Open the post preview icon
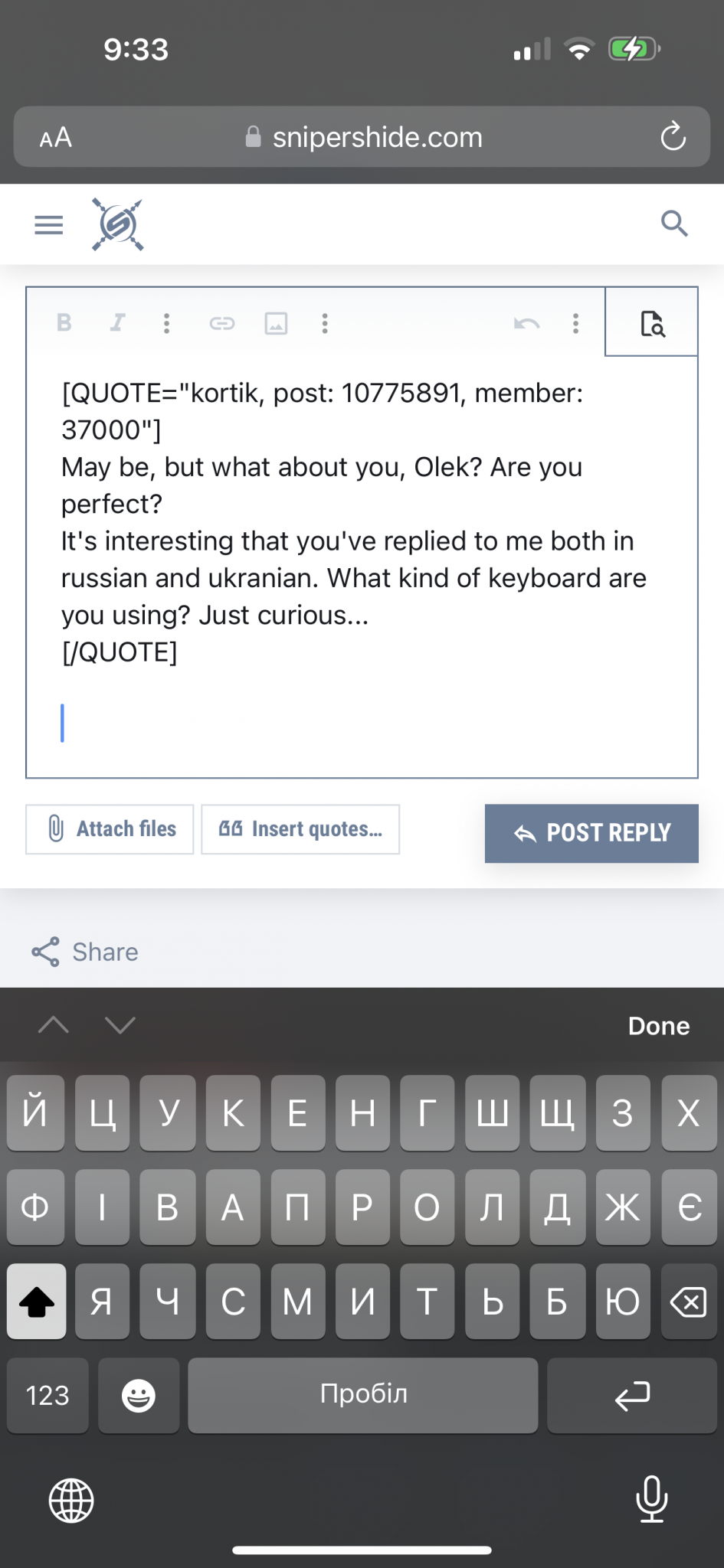 point(652,323)
